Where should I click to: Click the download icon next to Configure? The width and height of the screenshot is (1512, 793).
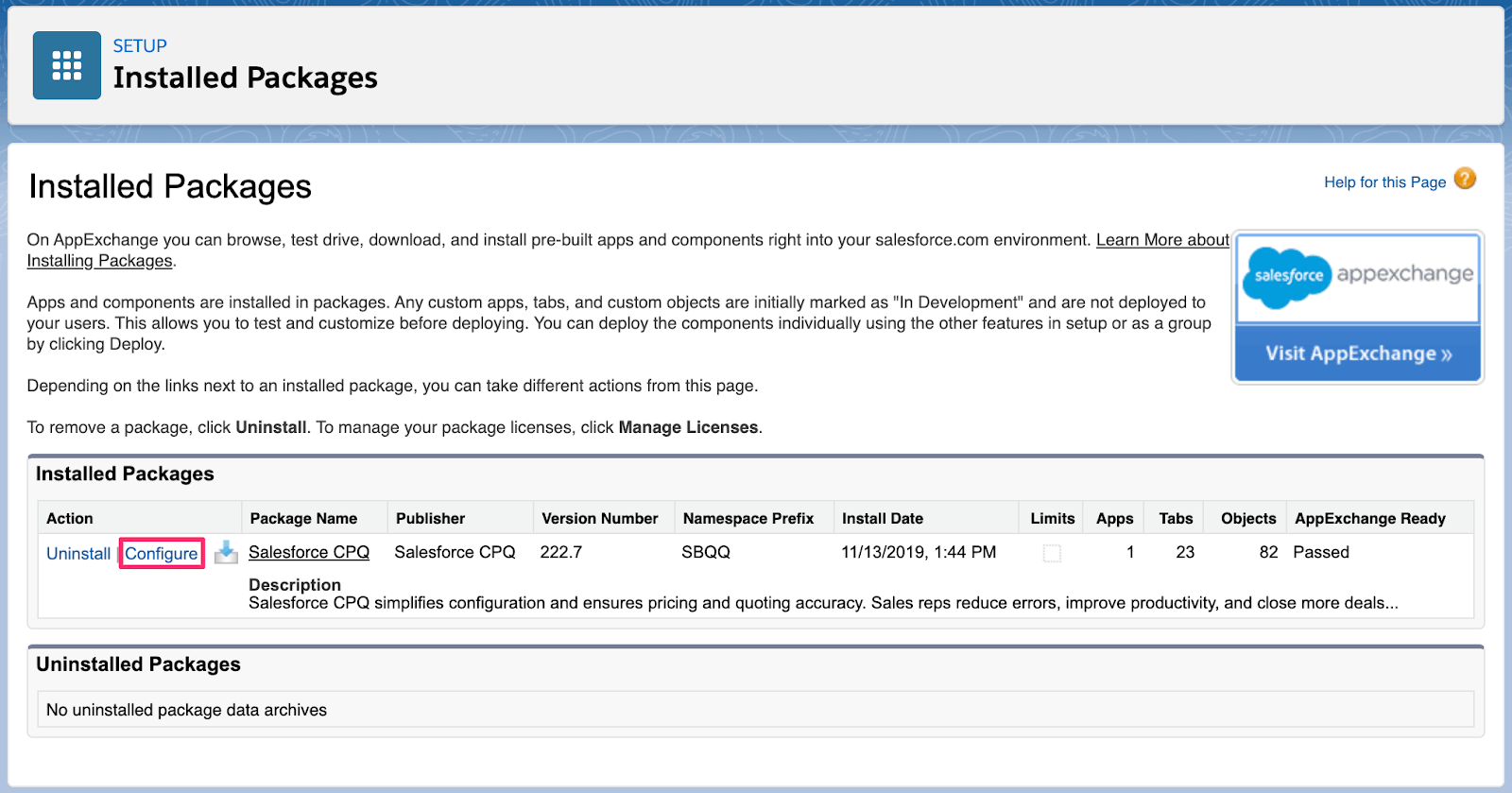coord(226,552)
